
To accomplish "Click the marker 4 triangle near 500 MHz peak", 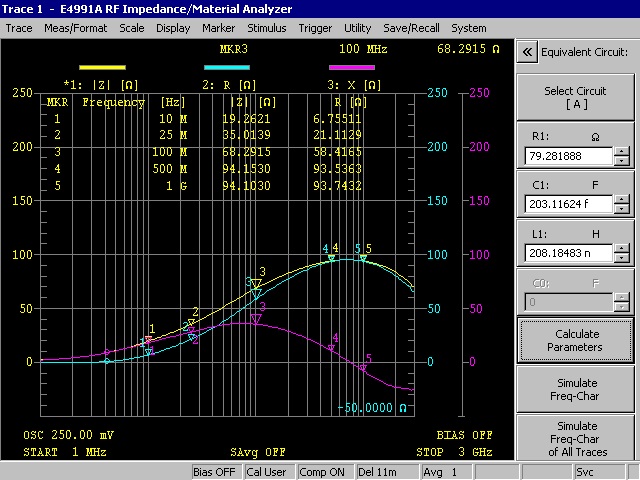I will click(x=331, y=258).
